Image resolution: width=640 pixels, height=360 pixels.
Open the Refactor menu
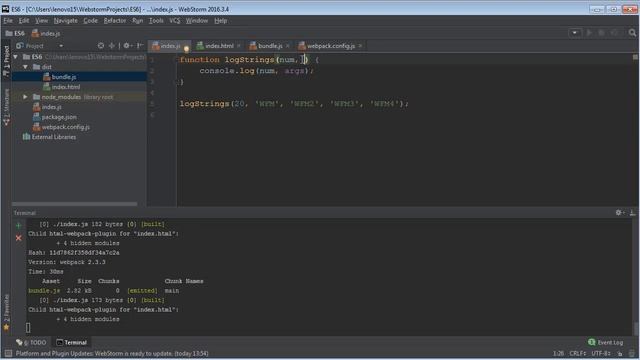(x=115, y=20)
